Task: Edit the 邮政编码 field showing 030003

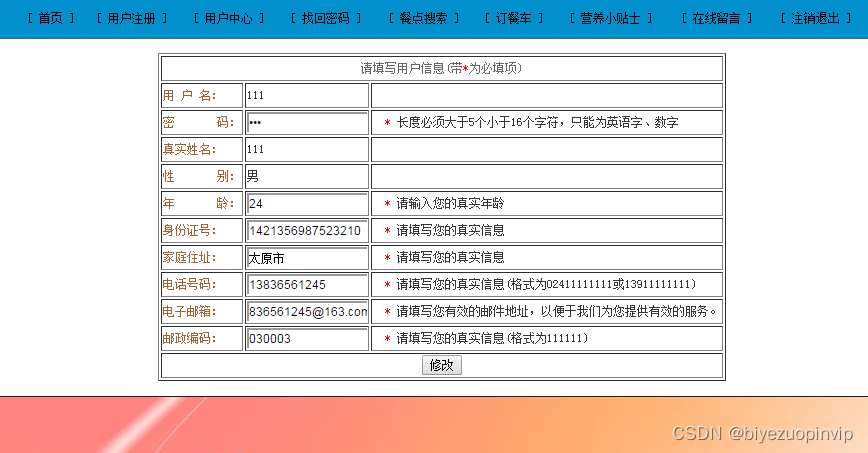Action: click(307, 338)
